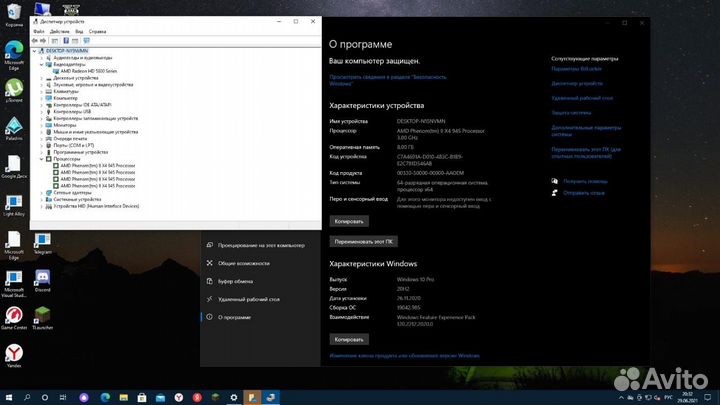The height and width of the screenshot is (405, 720).
Task: Open Диспетчер устройств link in related settings
Action: tap(577, 84)
